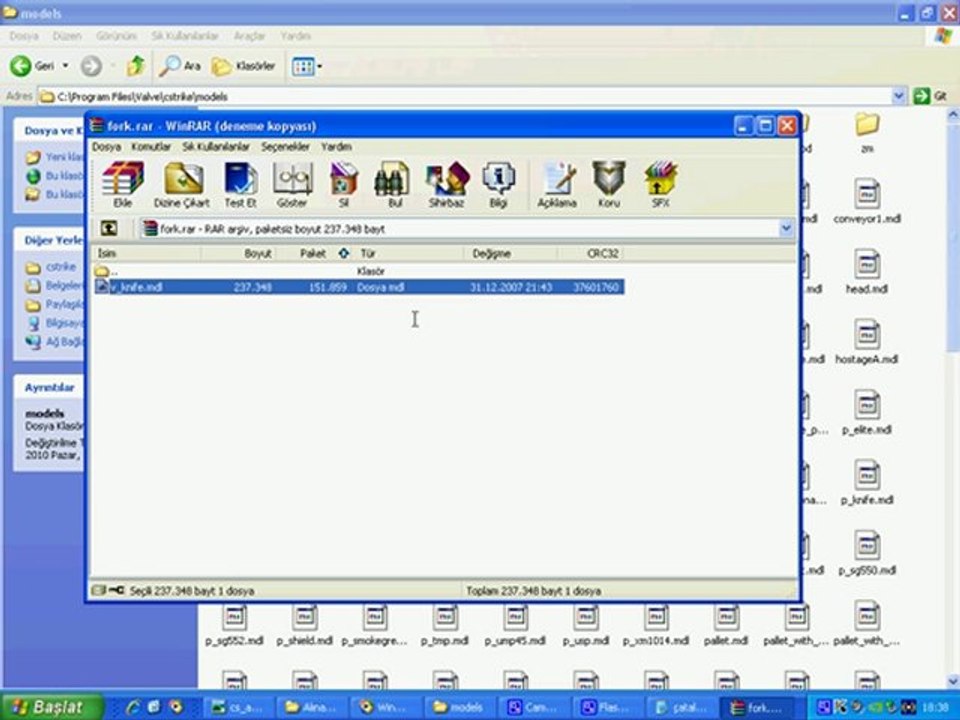960x720 pixels.
Task: Select p_tmp.mdl file in Explorer
Action: tap(444, 624)
